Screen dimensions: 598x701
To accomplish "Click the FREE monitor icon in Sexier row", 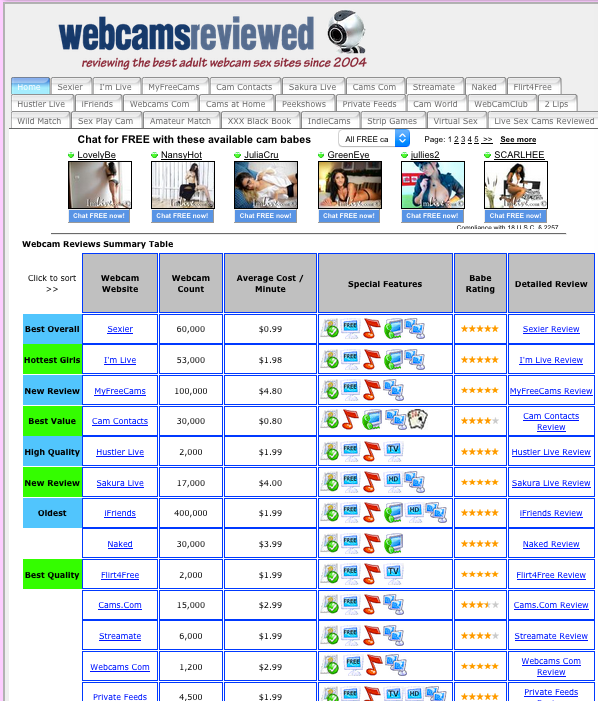I will pyautogui.click(x=350, y=328).
